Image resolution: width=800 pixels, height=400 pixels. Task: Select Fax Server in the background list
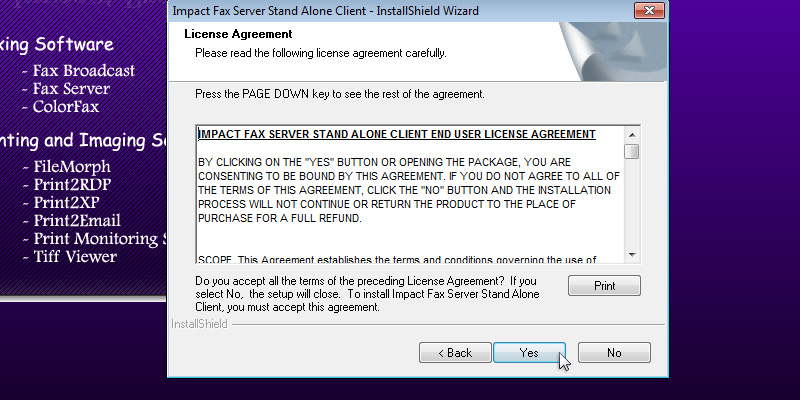click(71, 89)
